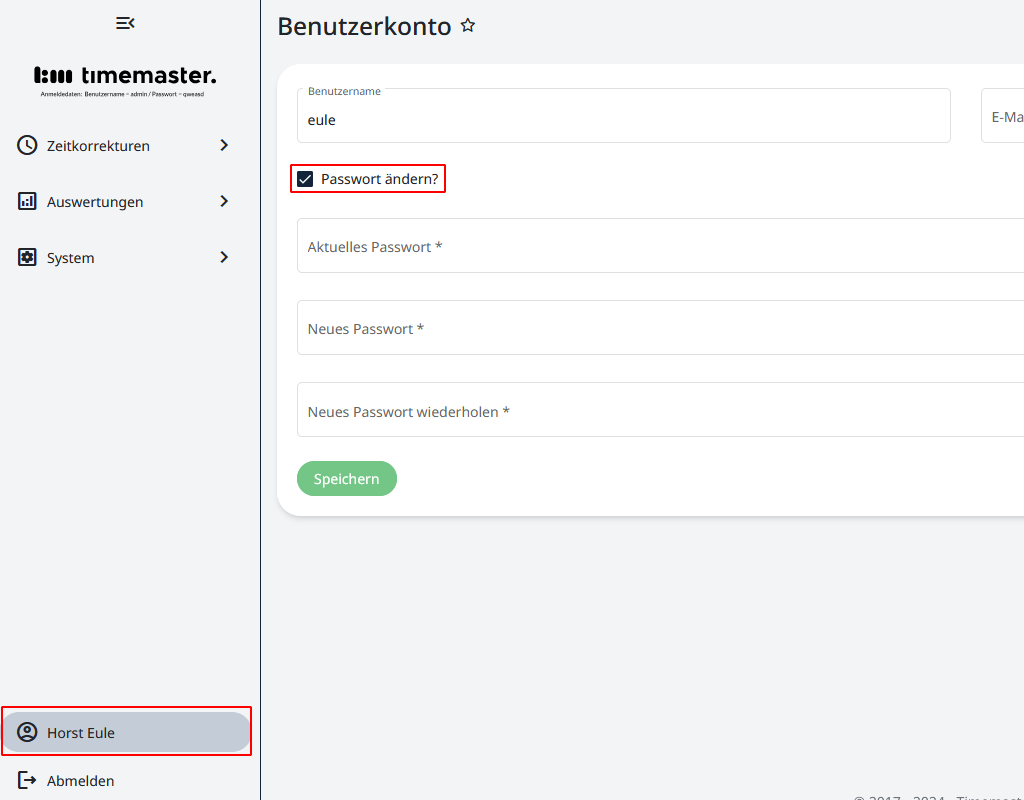The image size is (1024, 800).
Task: Focus the Aktuelles Passwort field
Action: point(660,246)
